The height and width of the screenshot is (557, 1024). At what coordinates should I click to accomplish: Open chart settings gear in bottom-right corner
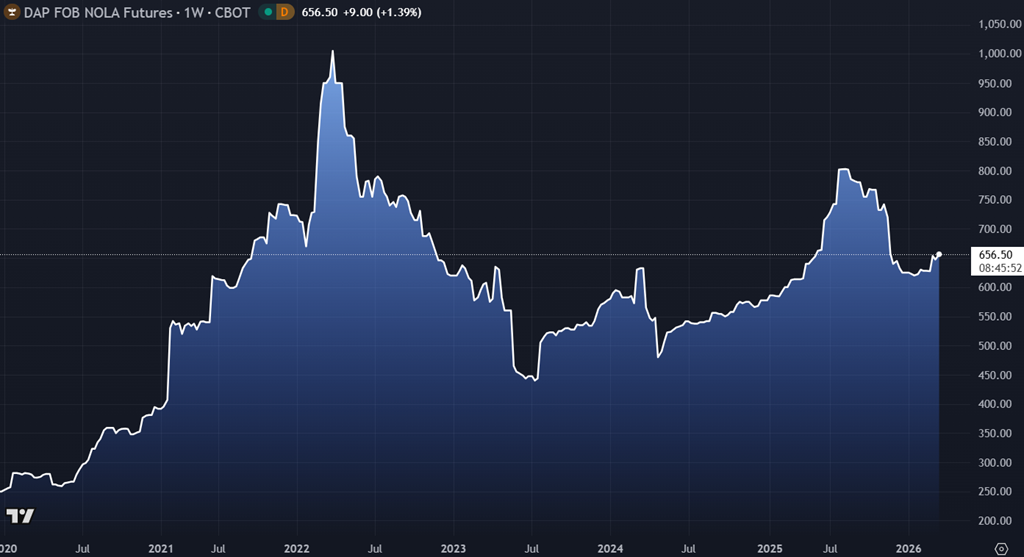[x=1000, y=548]
